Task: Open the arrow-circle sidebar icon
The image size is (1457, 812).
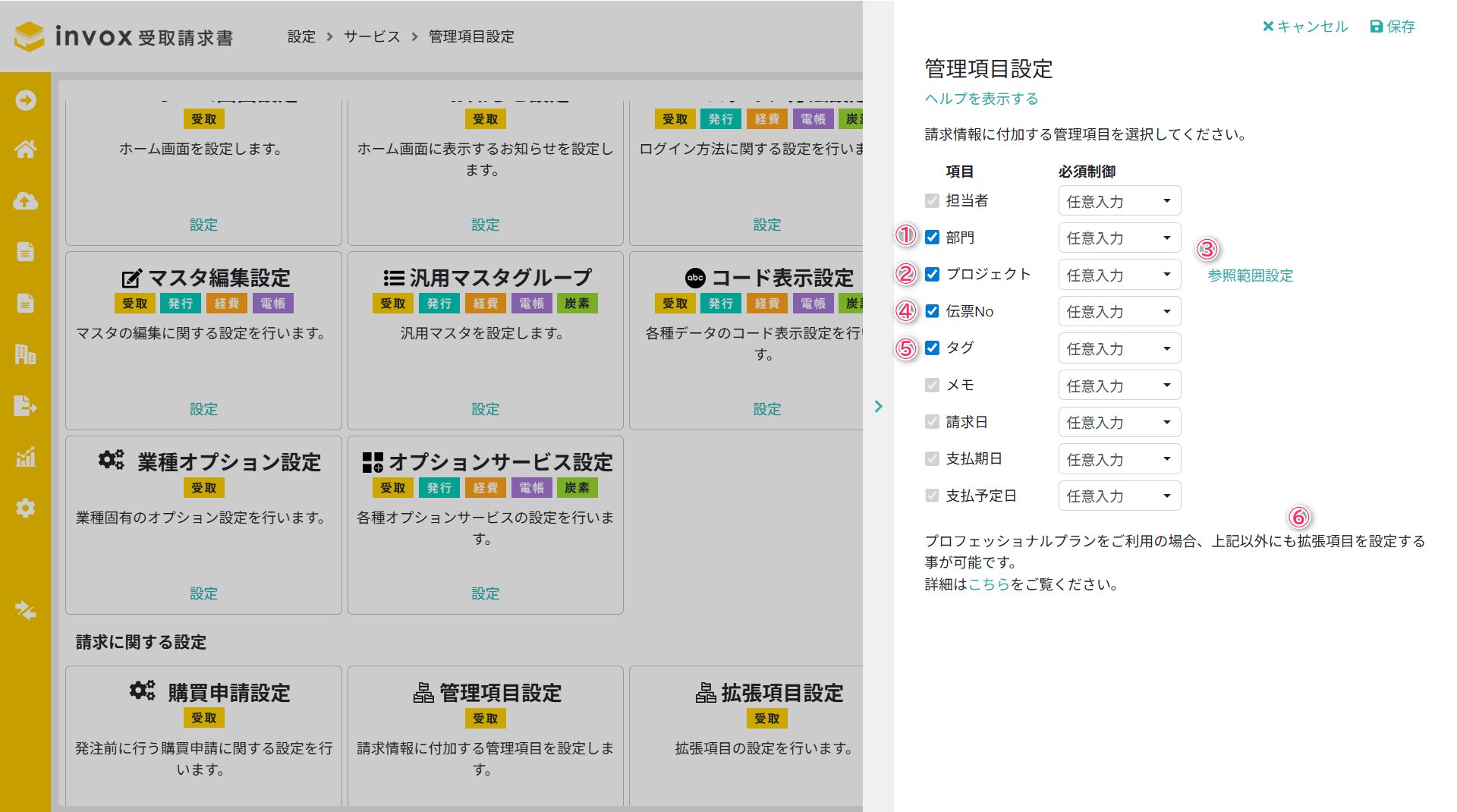Action: 26,100
